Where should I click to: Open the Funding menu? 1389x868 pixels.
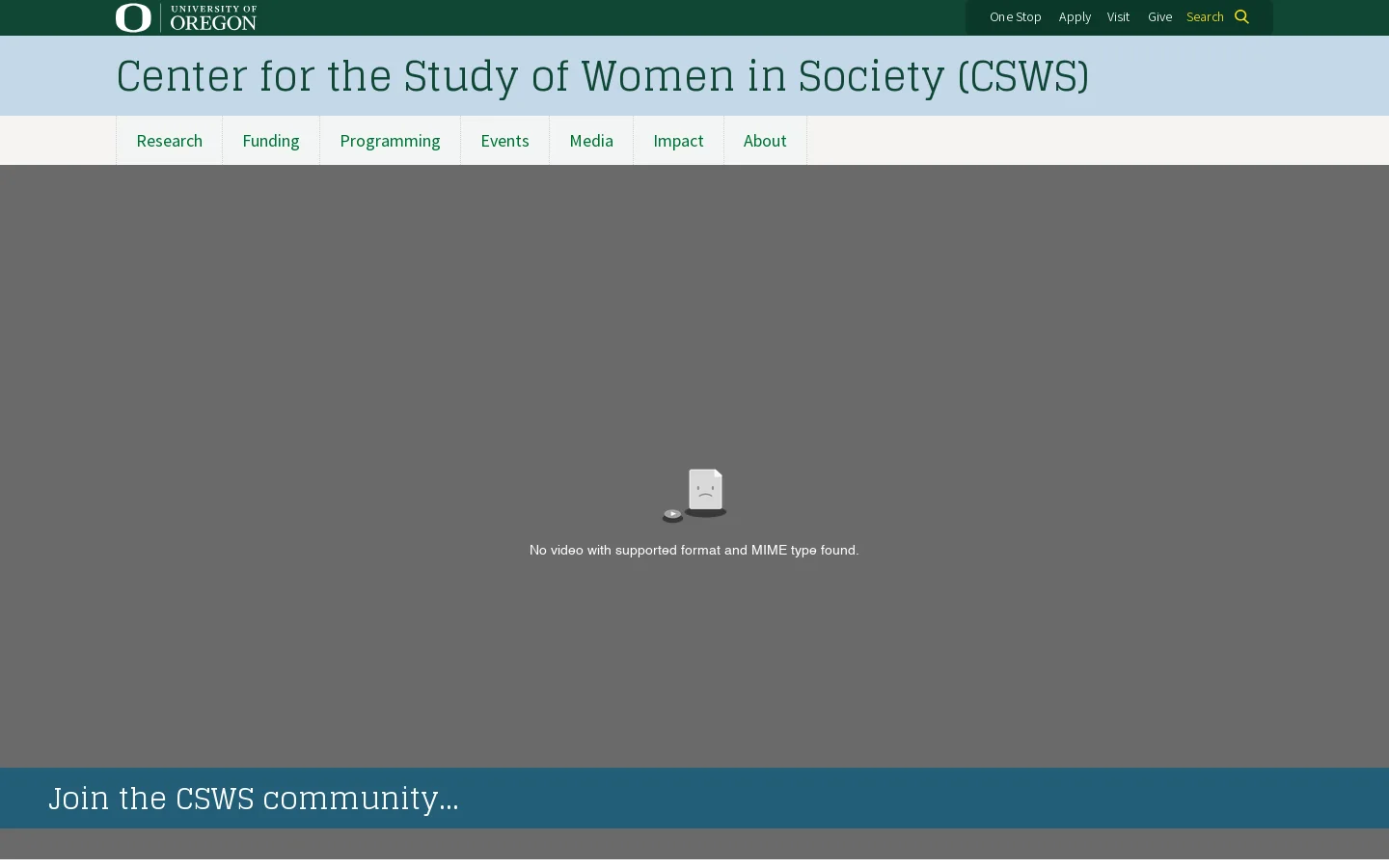[271, 141]
